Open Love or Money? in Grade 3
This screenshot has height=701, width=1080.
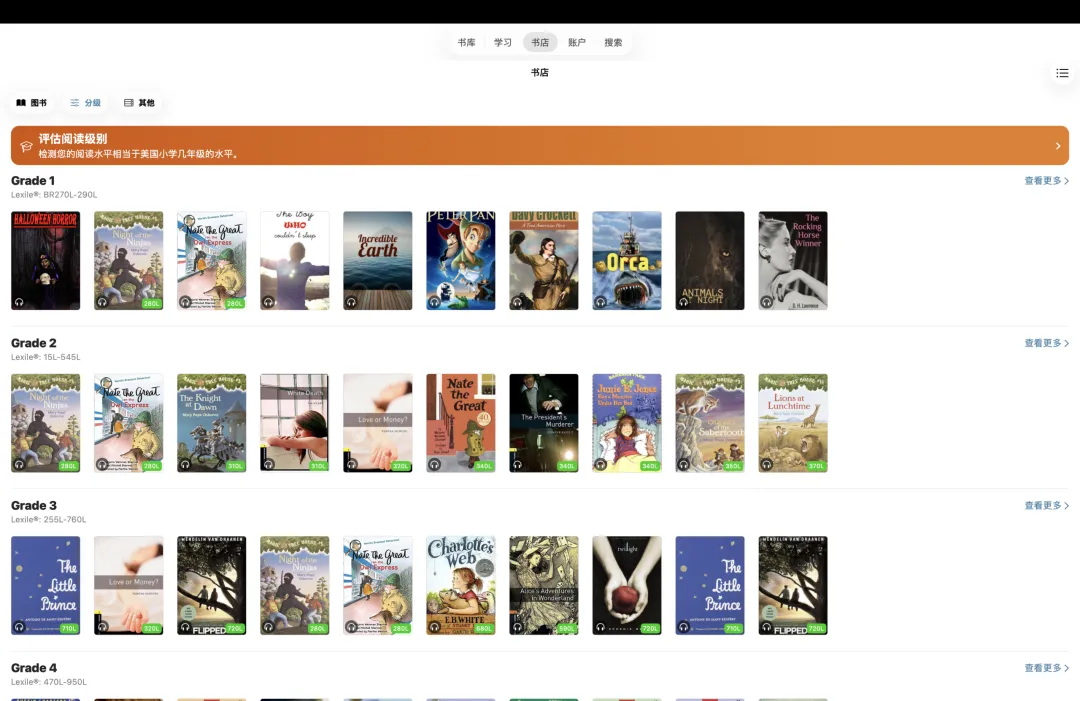(x=129, y=585)
